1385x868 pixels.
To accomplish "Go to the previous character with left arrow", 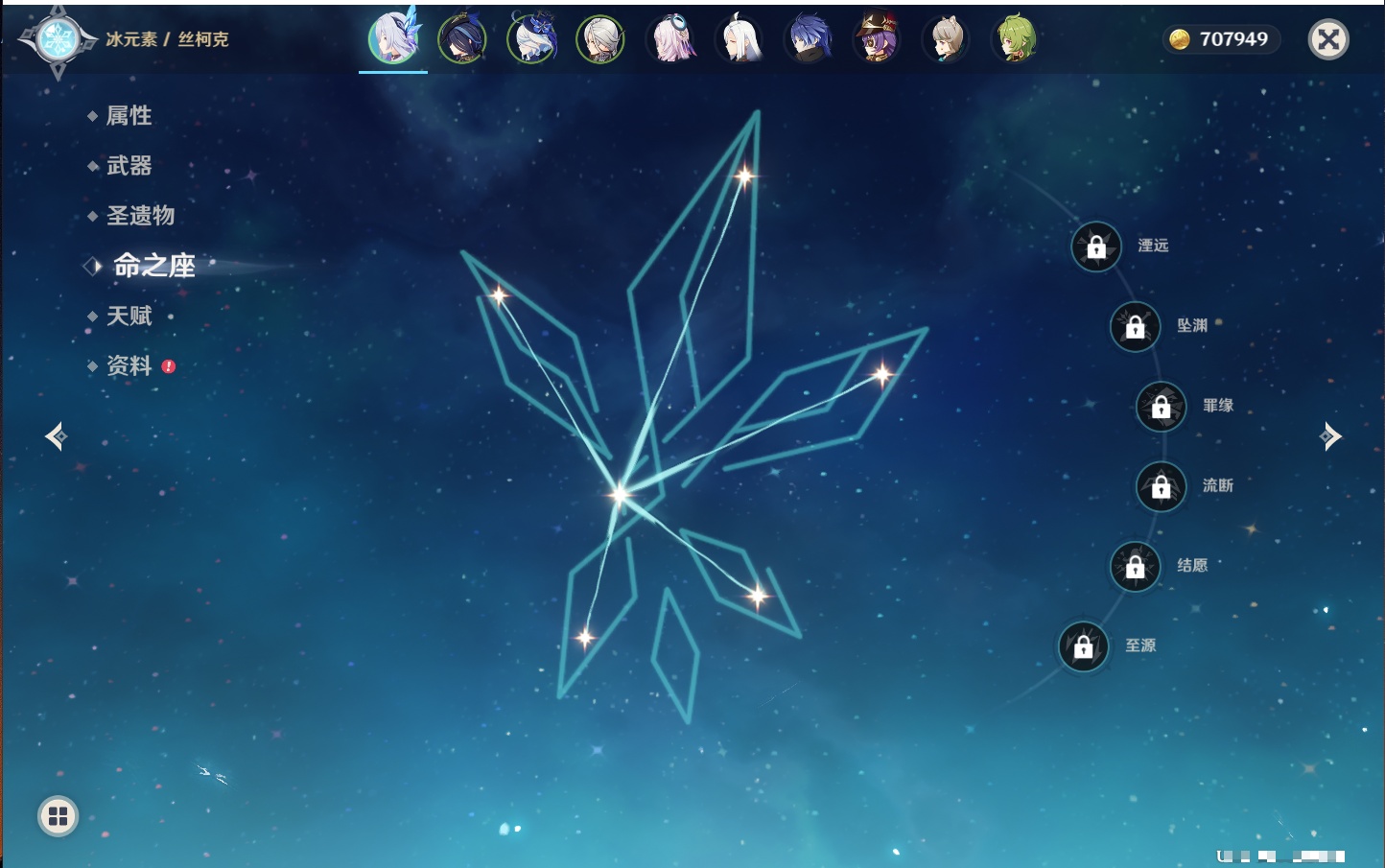I will point(56,436).
